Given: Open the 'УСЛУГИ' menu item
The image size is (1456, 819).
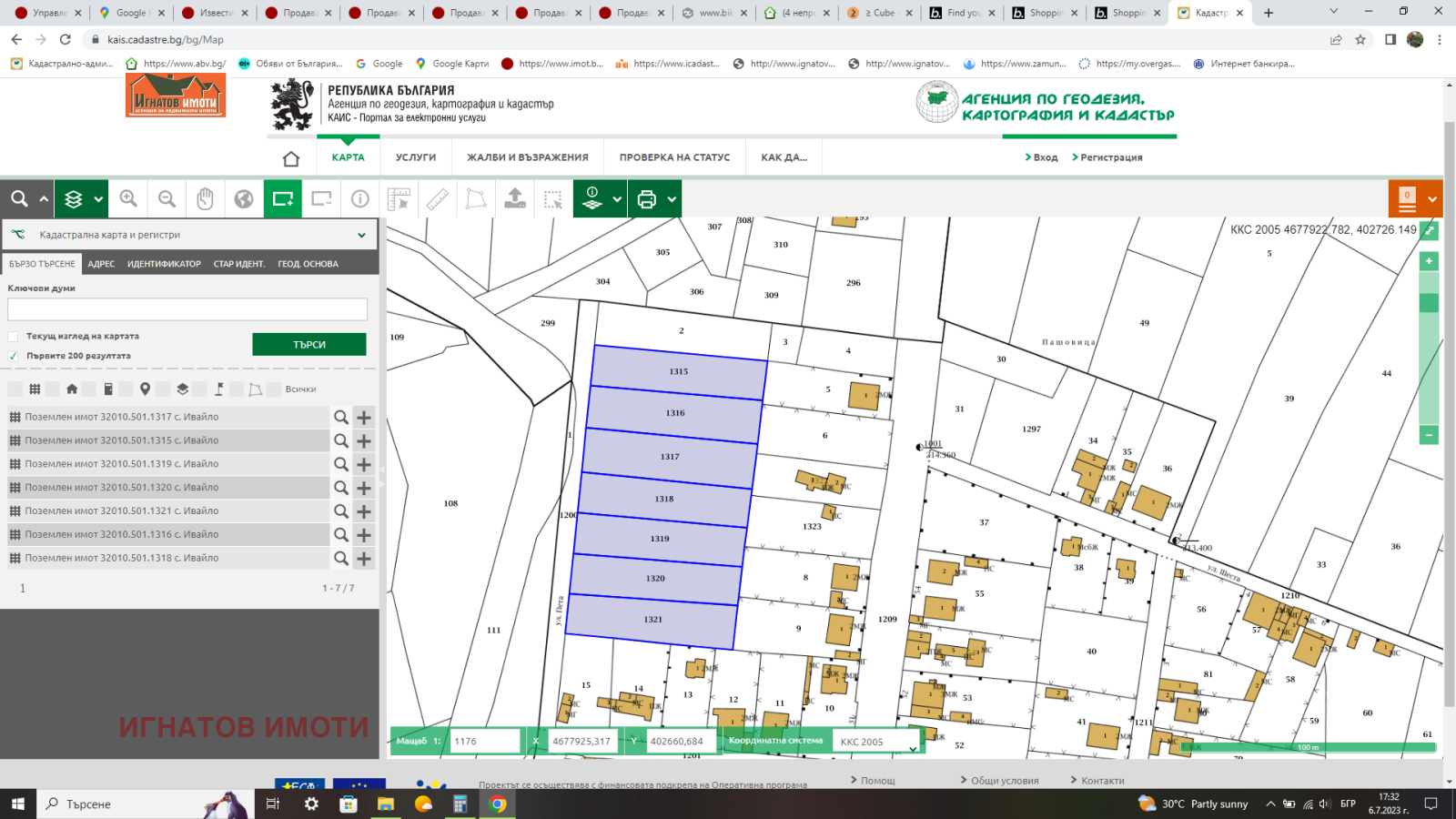Looking at the screenshot, I should tap(416, 157).
